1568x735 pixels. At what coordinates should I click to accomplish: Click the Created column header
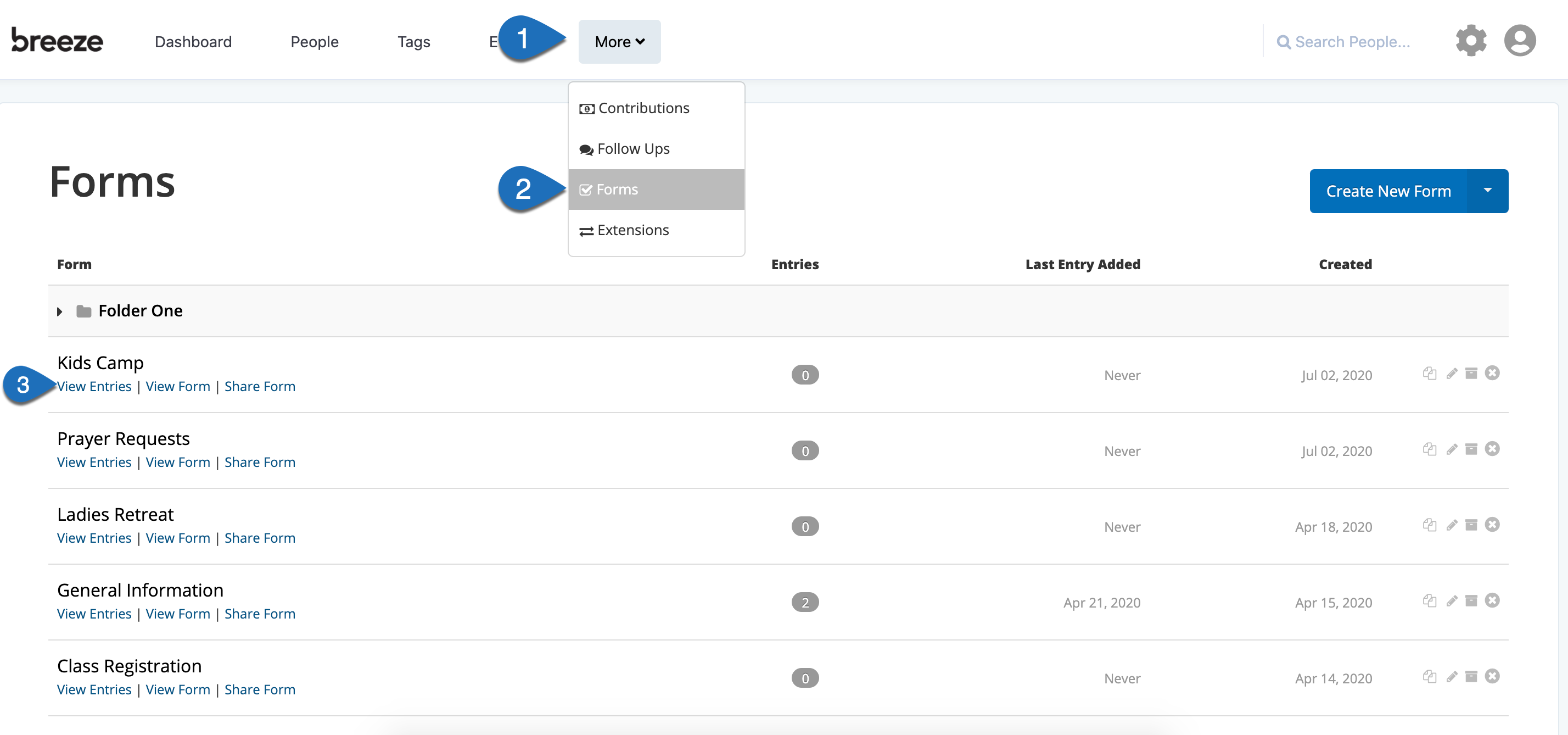click(x=1345, y=264)
